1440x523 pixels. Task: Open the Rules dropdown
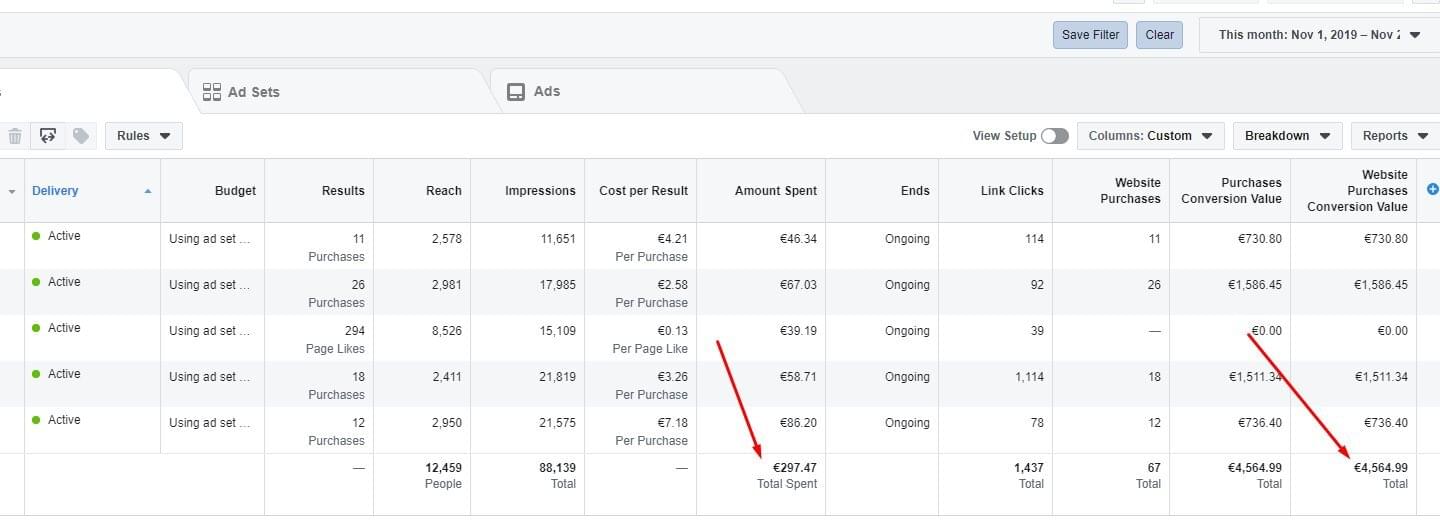pos(143,136)
